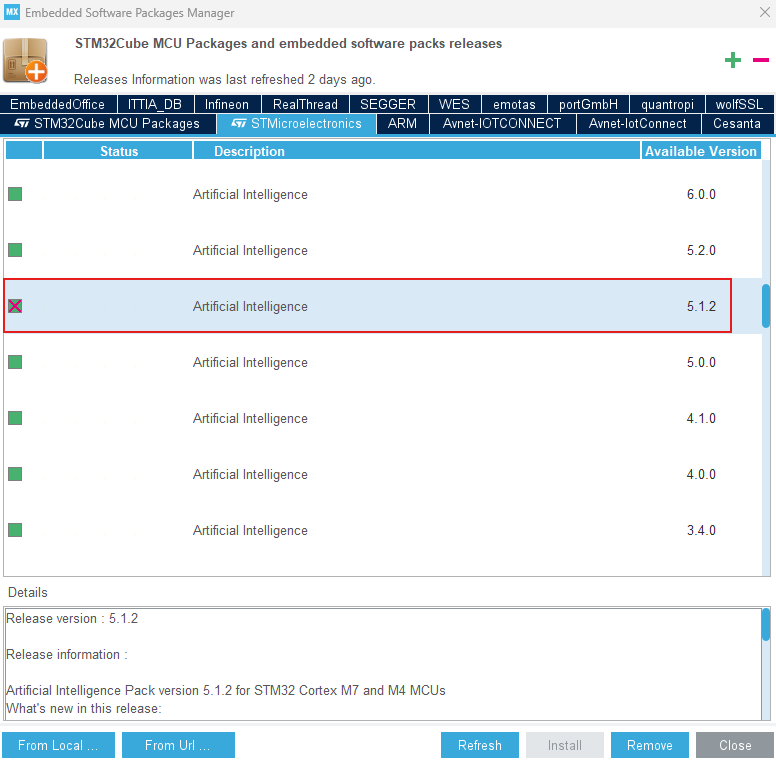This screenshot has width=776, height=760.
Task: Select the Artificial Intelligence 6.0.0 row text
Action: coord(250,194)
